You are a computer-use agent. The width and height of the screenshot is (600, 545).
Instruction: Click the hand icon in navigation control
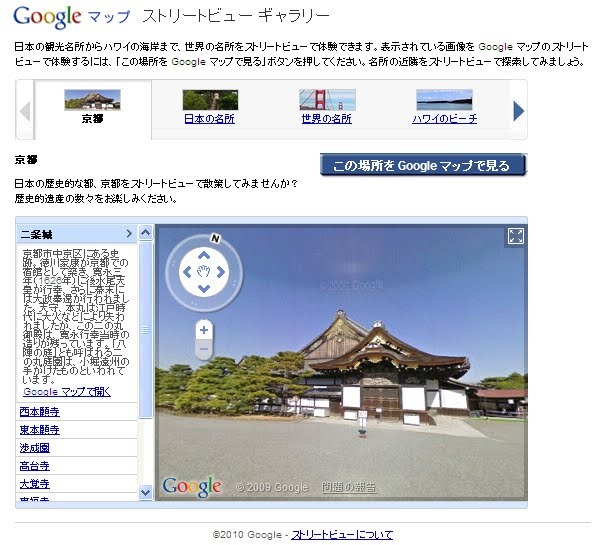(x=204, y=272)
